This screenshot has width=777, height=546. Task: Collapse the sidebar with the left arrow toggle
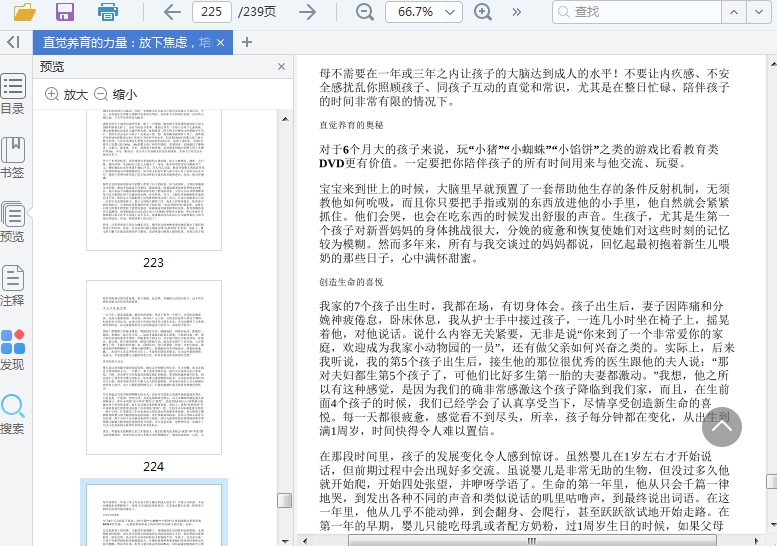click(13, 42)
